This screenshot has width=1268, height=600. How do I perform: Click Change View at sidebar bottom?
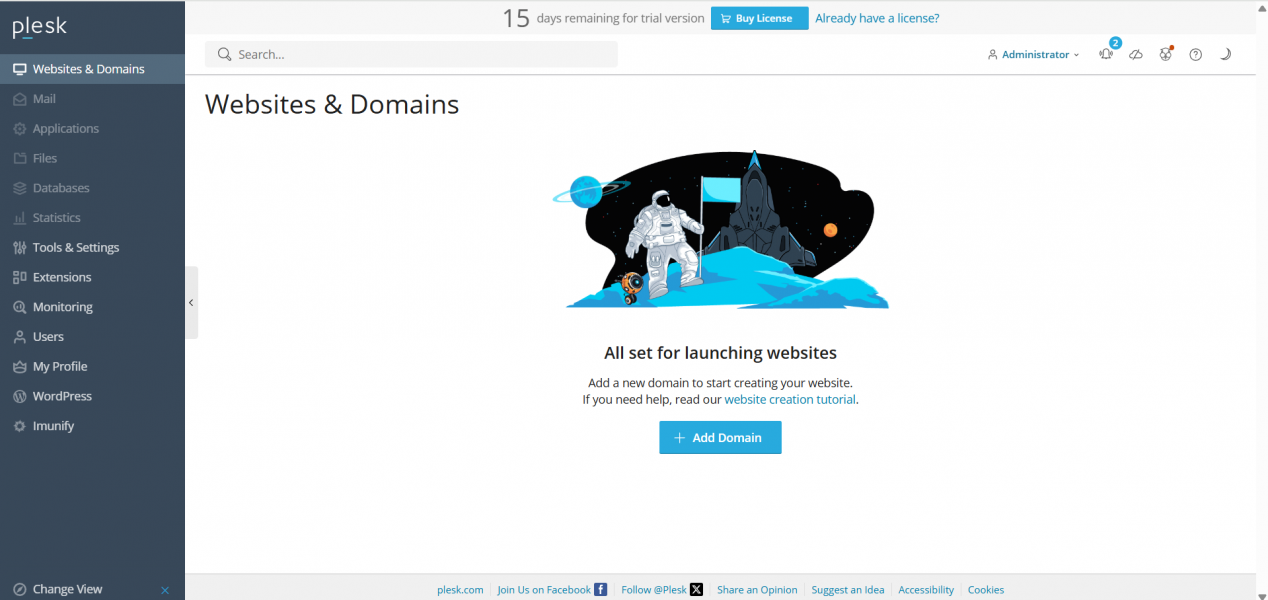tap(67, 589)
